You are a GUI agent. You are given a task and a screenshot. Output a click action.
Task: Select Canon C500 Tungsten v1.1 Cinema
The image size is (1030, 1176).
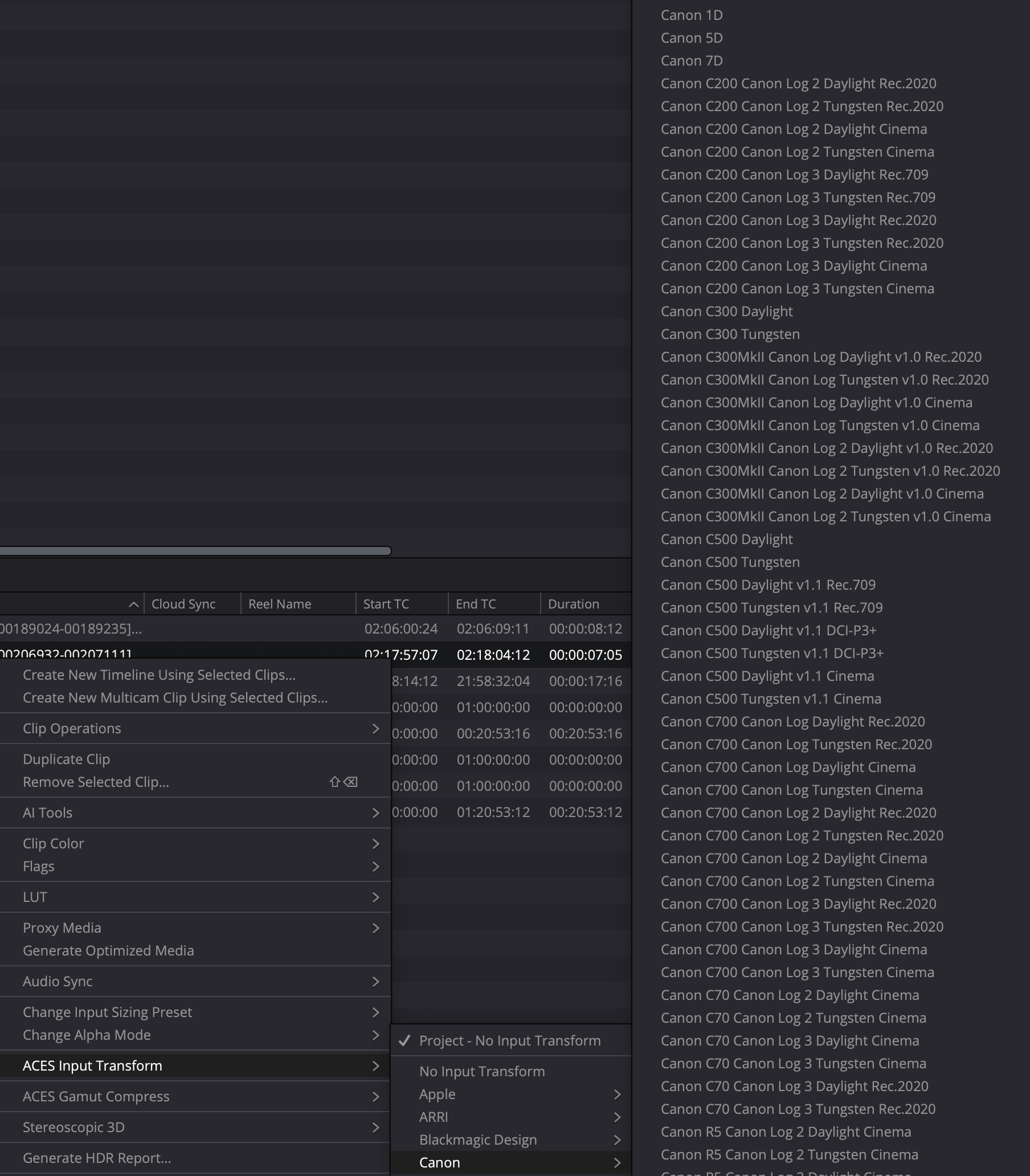tap(771, 699)
